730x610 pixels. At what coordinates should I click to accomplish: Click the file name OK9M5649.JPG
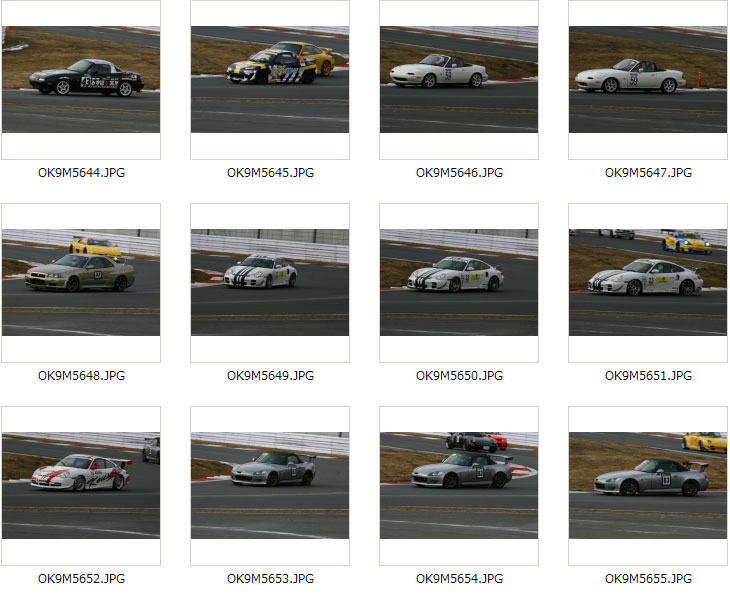tap(270, 376)
